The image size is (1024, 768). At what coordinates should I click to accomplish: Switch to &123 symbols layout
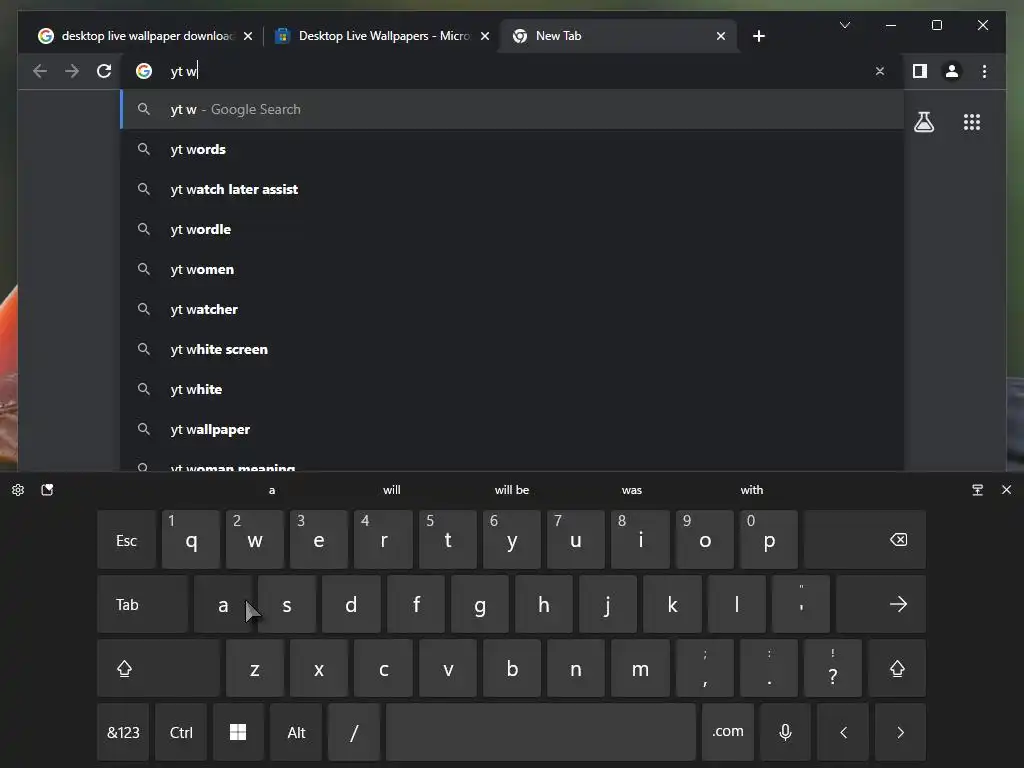click(x=123, y=732)
